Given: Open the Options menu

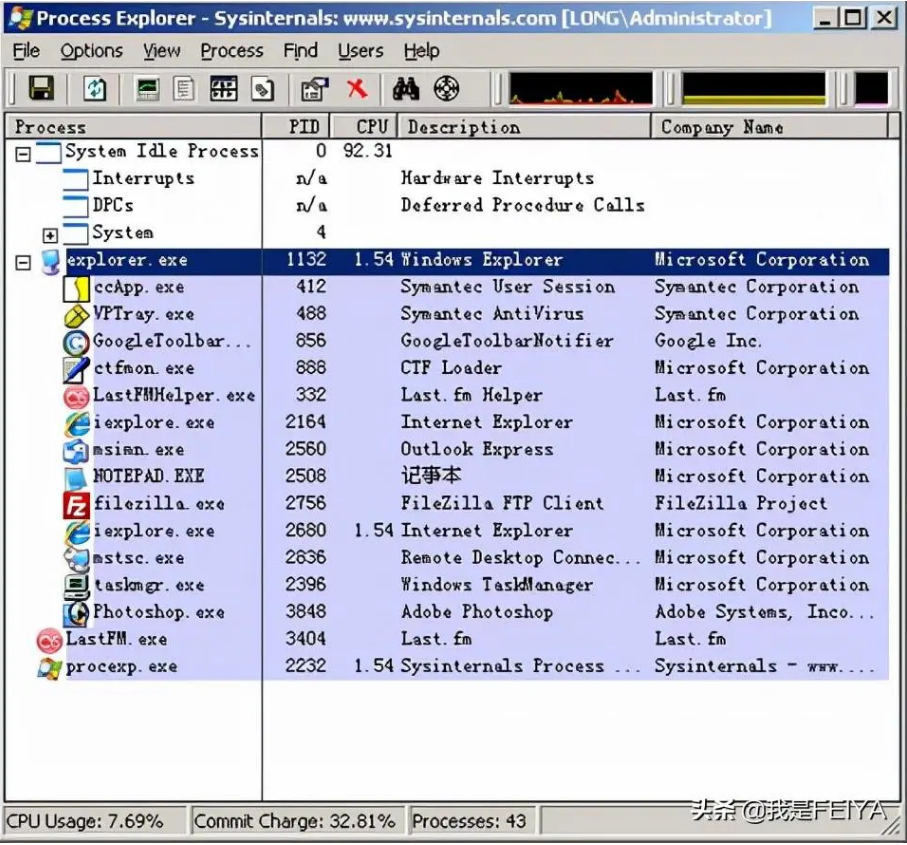Looking at the screenshot, I should pos(91,51).
